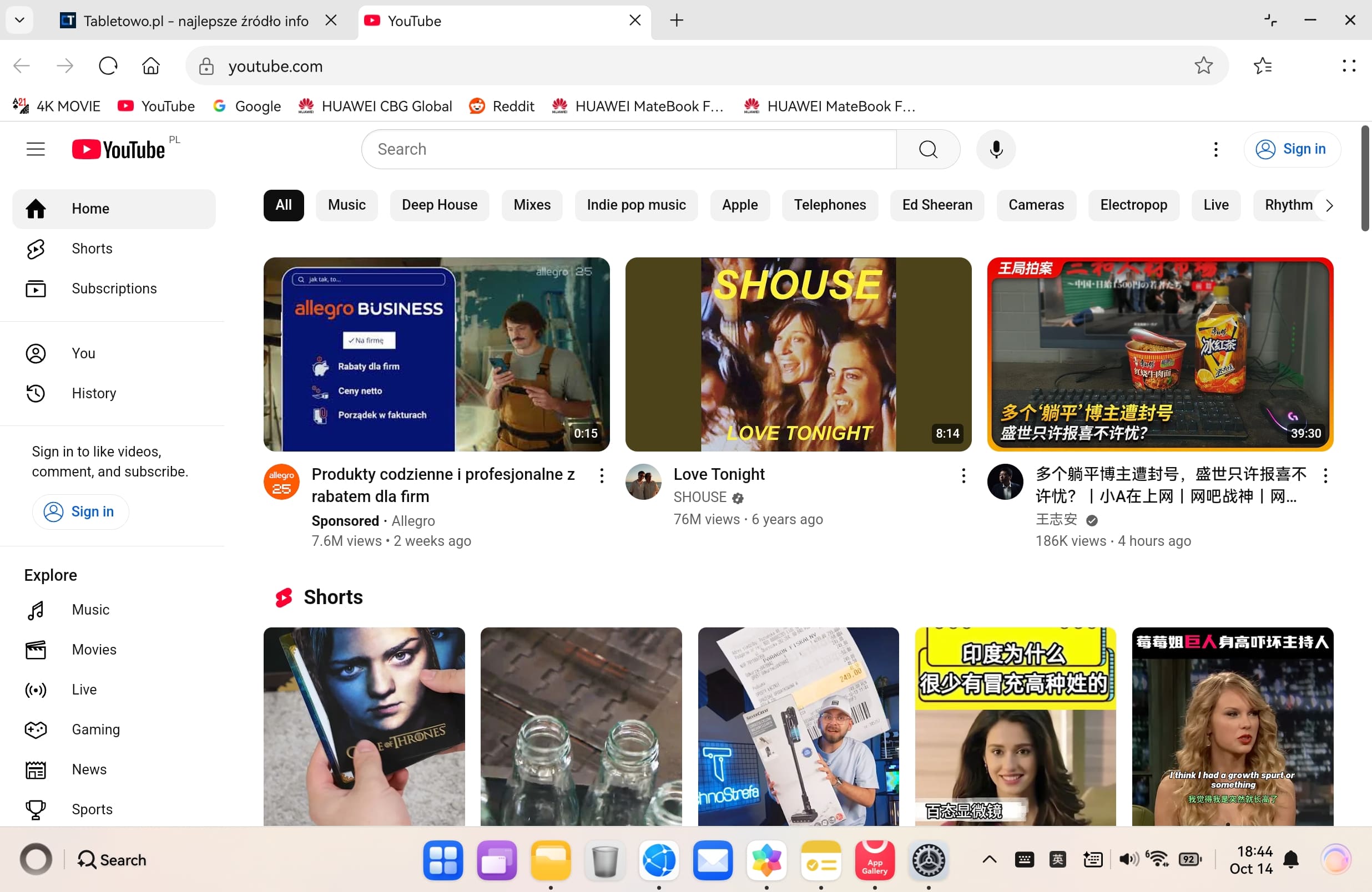Viewport: 1372px width, 892px height.
Task: Open App Gallery from the dock
Action: tap(875, 860)
